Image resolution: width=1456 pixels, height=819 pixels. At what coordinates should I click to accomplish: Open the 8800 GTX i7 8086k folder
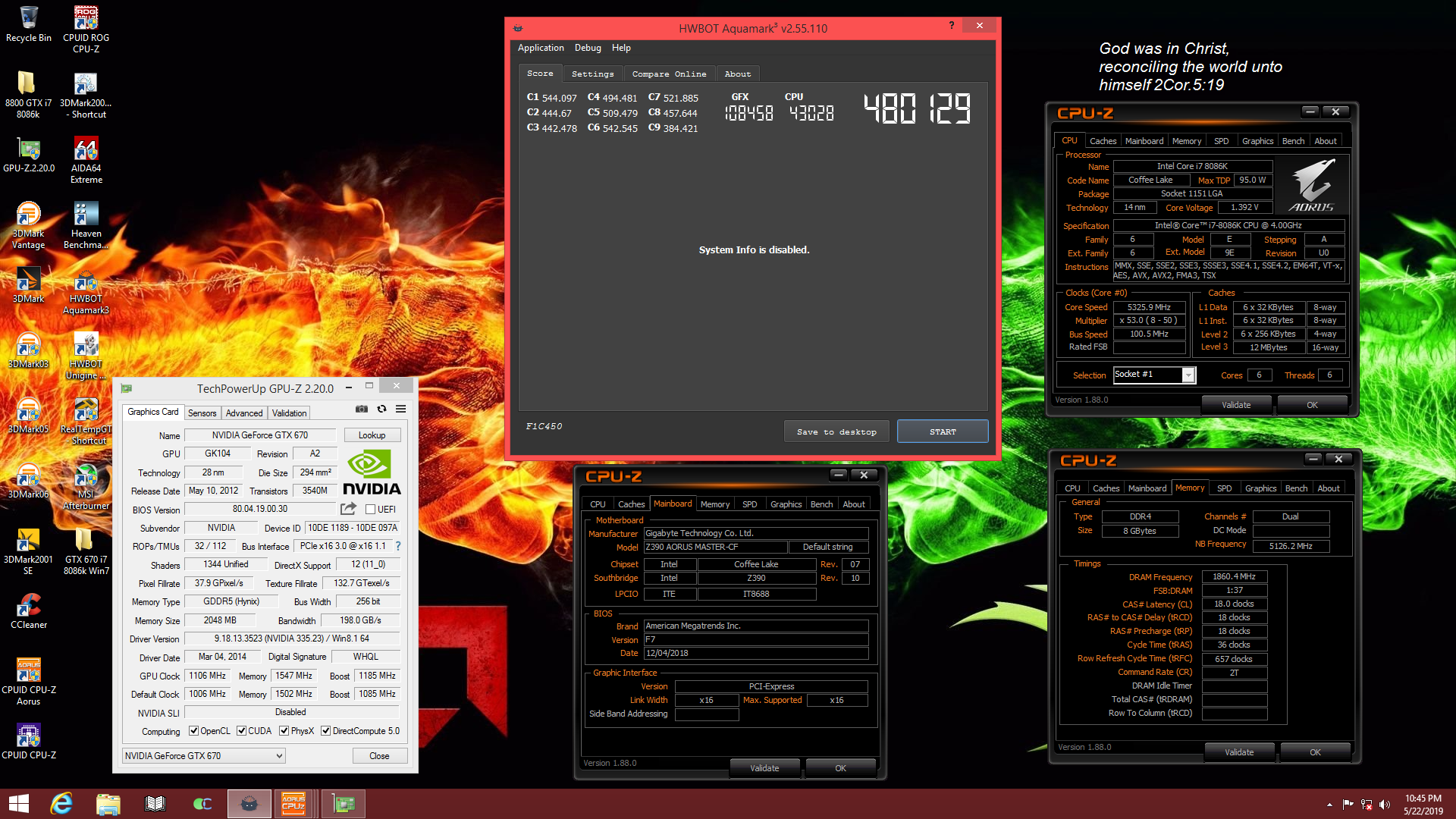coord(28,95)
